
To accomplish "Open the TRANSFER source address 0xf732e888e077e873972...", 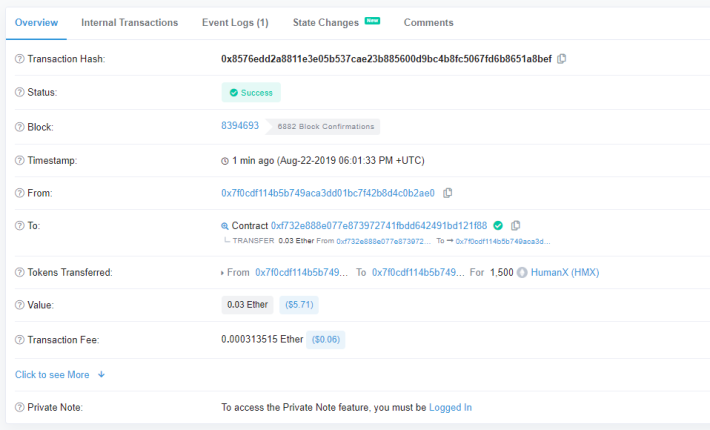I will tap(384, 241).
